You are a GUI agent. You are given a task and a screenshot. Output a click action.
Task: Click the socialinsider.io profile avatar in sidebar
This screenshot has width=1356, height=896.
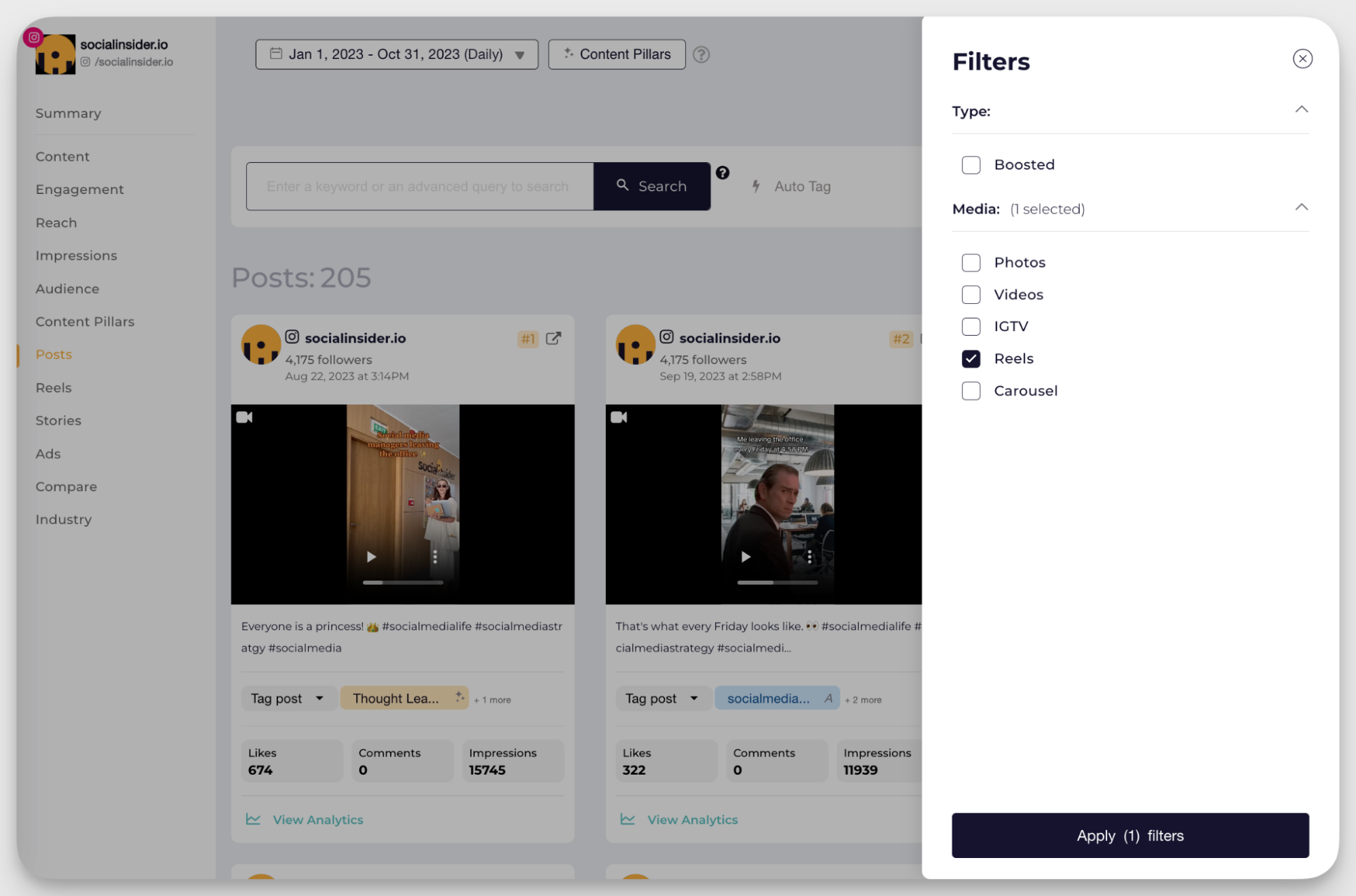click(x=56, y=54)
